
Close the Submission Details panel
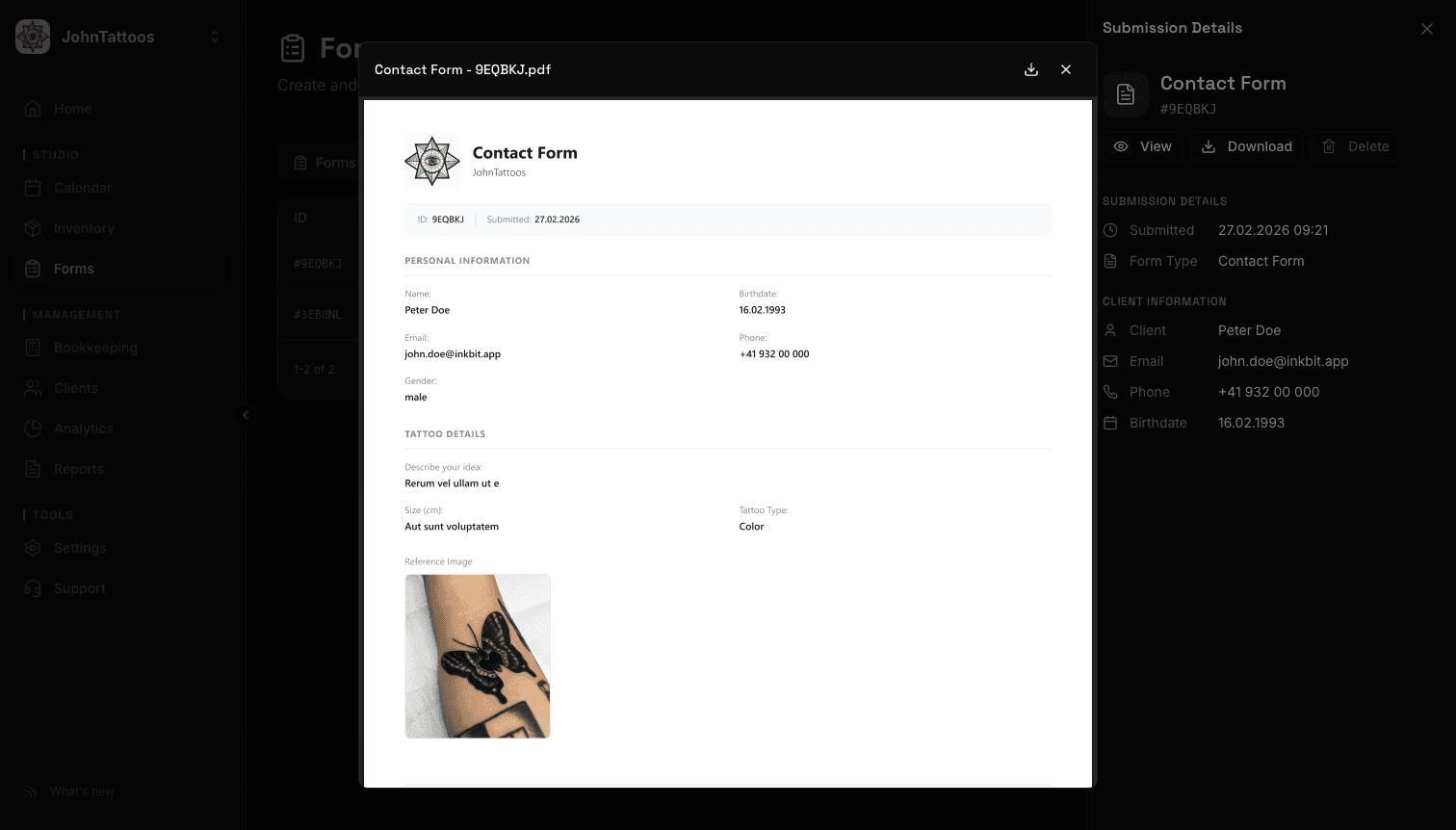[x=1426, y=29]
